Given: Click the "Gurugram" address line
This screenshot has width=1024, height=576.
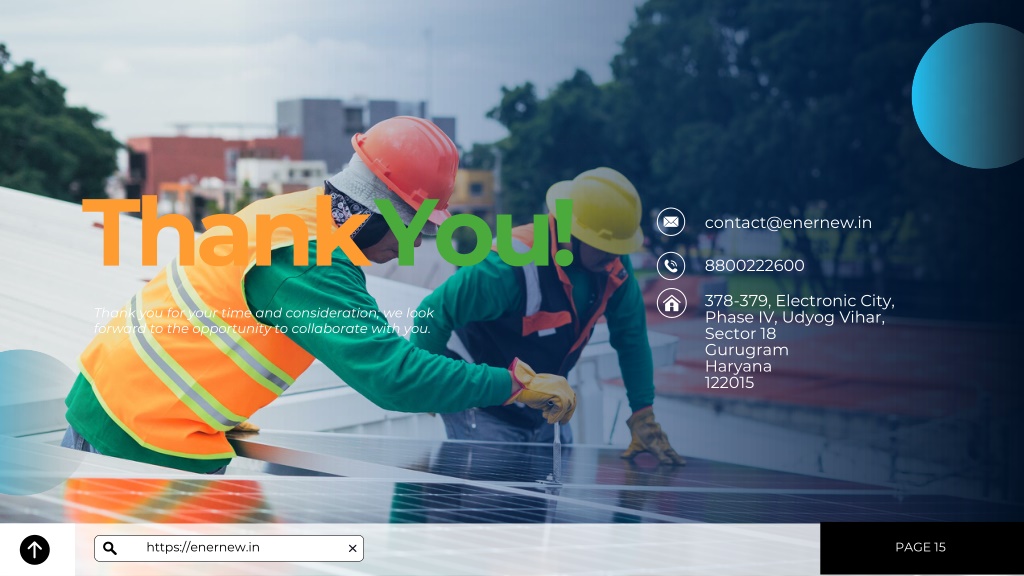Looking at the screenshot, I should point(746,350).
